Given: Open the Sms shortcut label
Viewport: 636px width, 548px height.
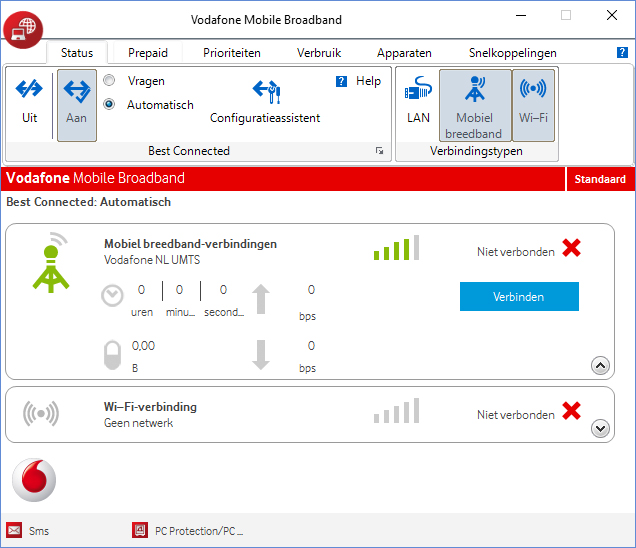Looking at the screenshot, I should pos(39,531).
